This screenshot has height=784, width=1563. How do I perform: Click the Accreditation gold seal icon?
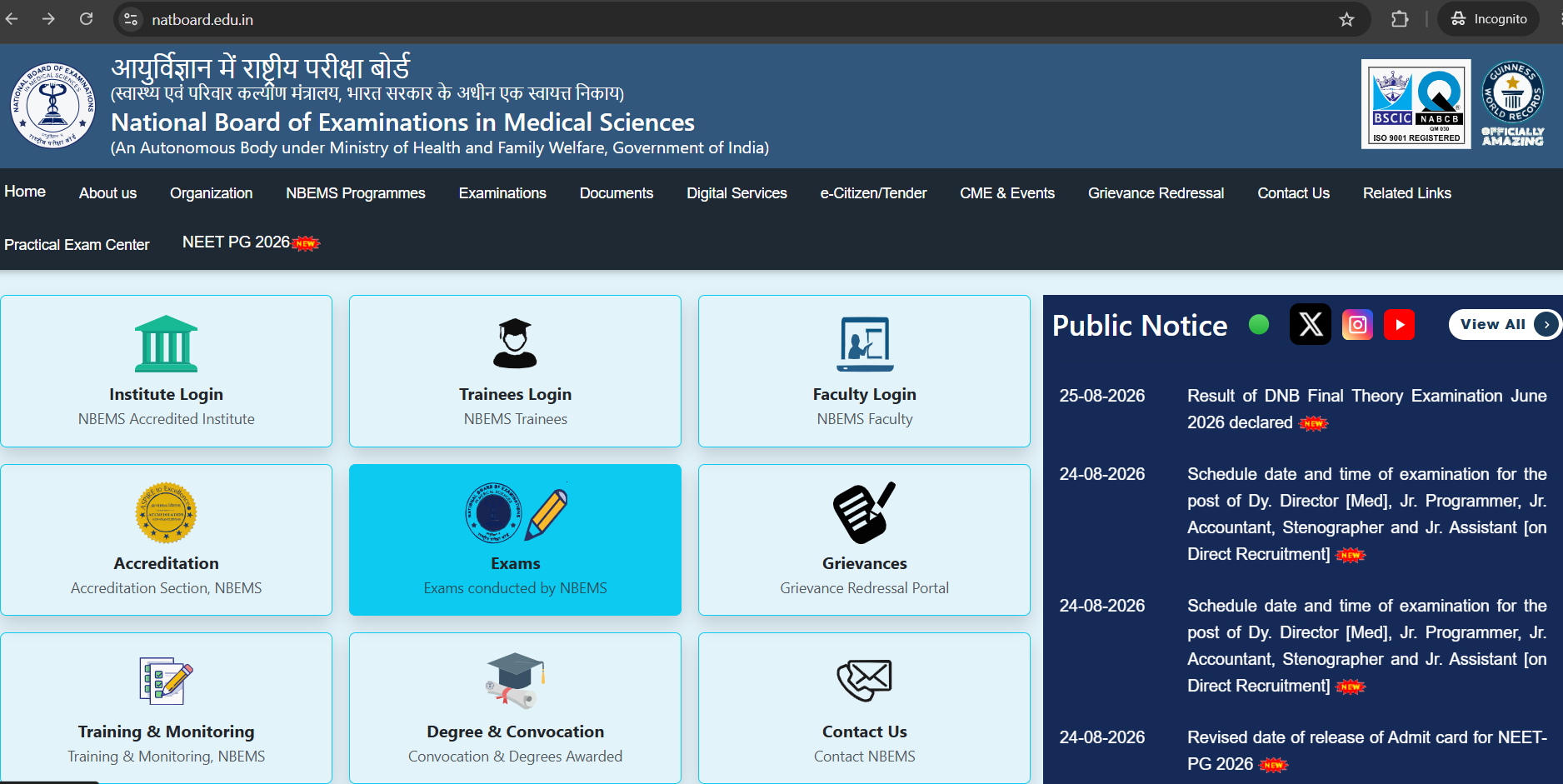[x=167, y=512]
